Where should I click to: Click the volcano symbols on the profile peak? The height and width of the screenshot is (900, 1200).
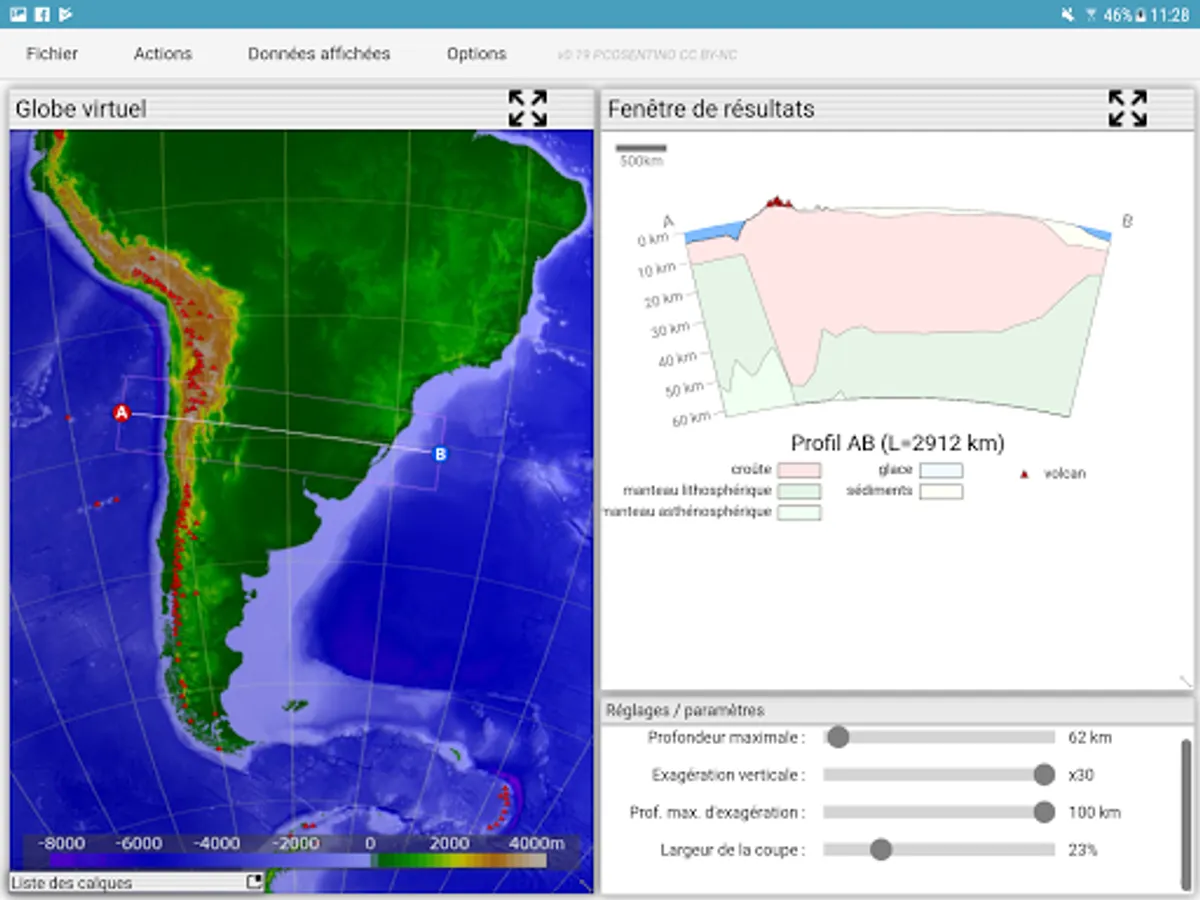(778, 202)
